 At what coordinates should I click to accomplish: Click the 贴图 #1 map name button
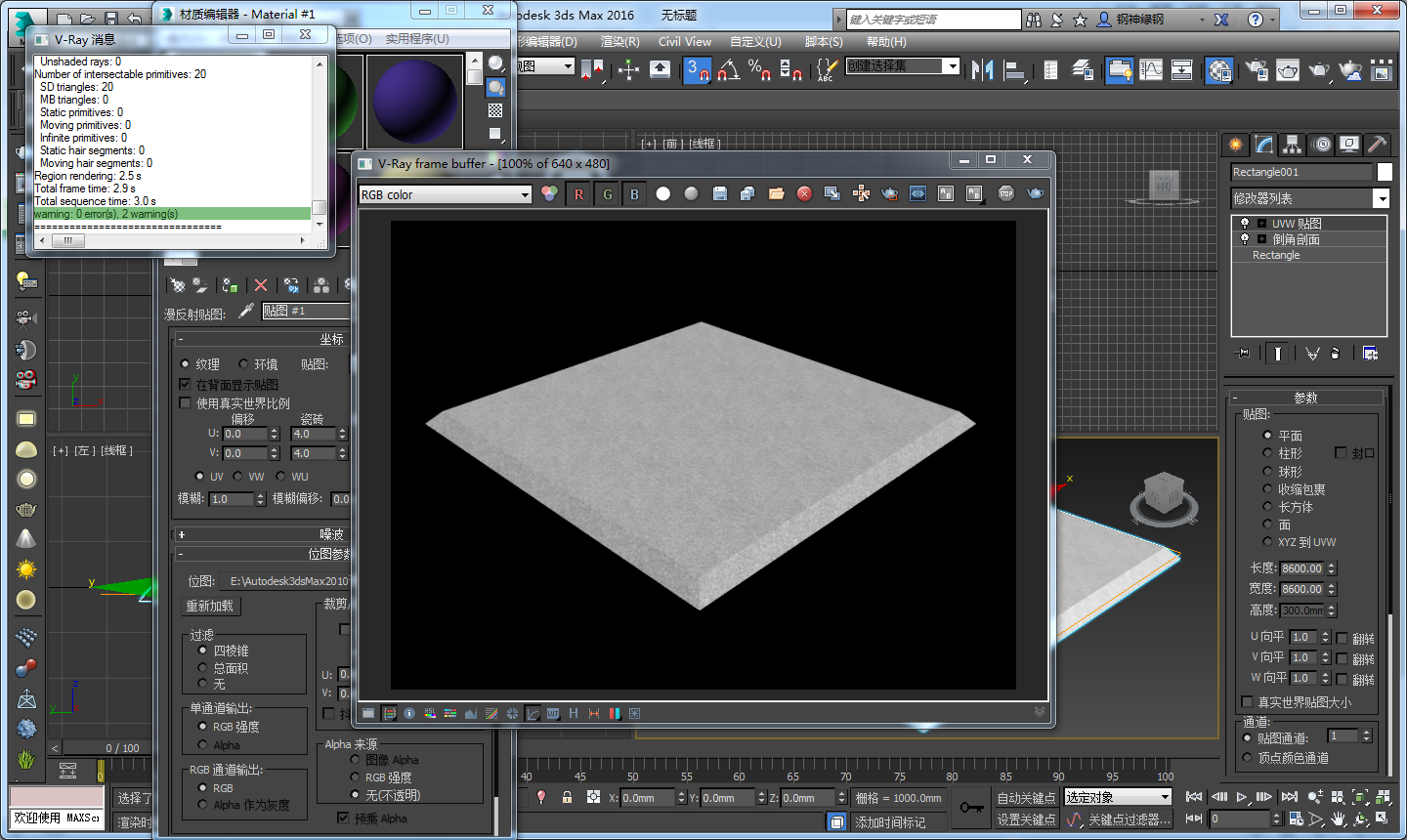coord(306,311)
